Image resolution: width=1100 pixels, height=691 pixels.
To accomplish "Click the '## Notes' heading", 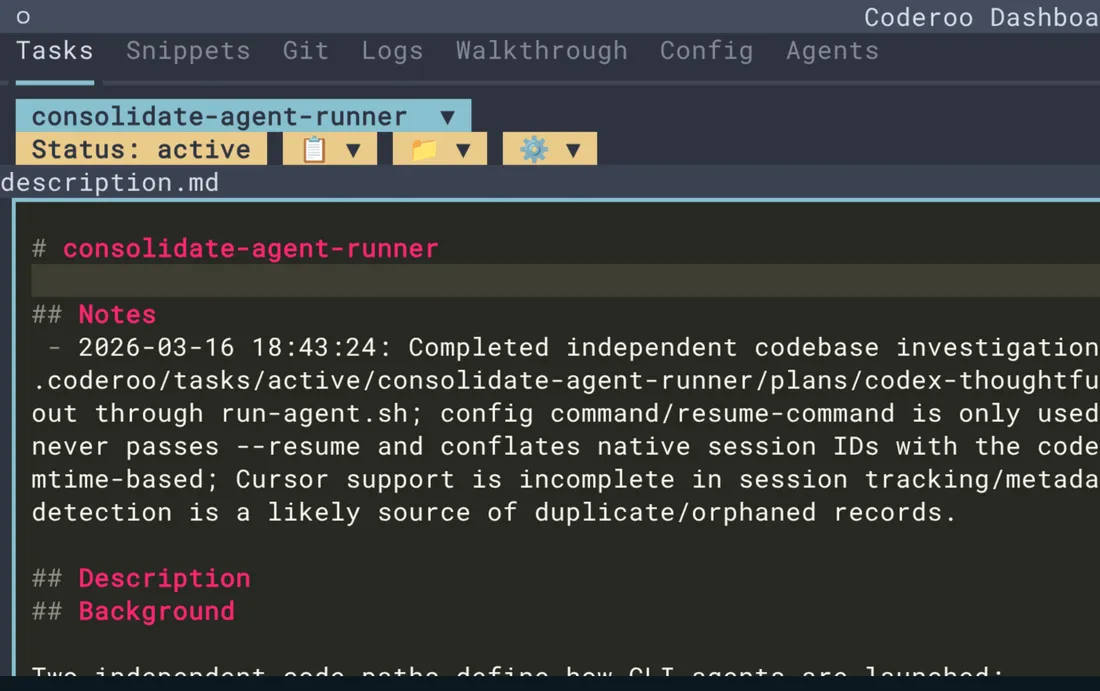I will [x=94, y=314].
